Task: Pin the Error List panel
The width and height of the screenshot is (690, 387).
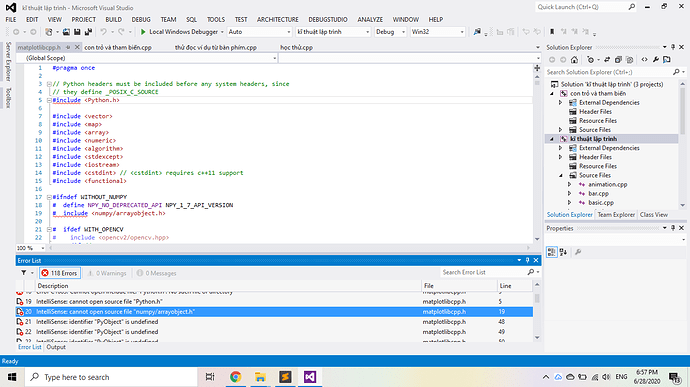Action: 528,261
